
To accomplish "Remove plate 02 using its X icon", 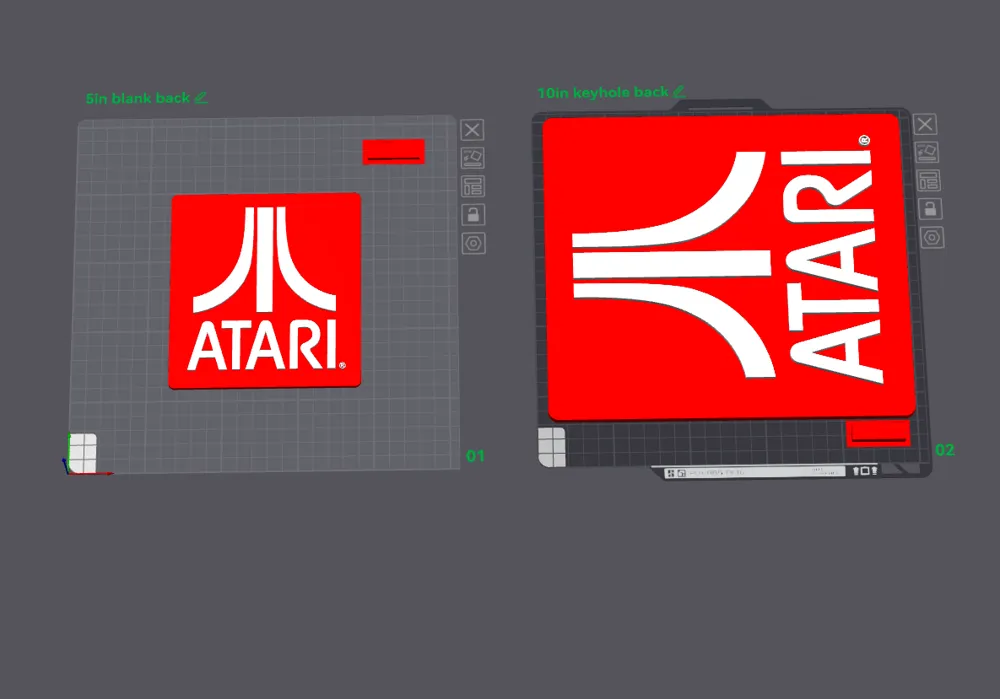I will [925, 124].
